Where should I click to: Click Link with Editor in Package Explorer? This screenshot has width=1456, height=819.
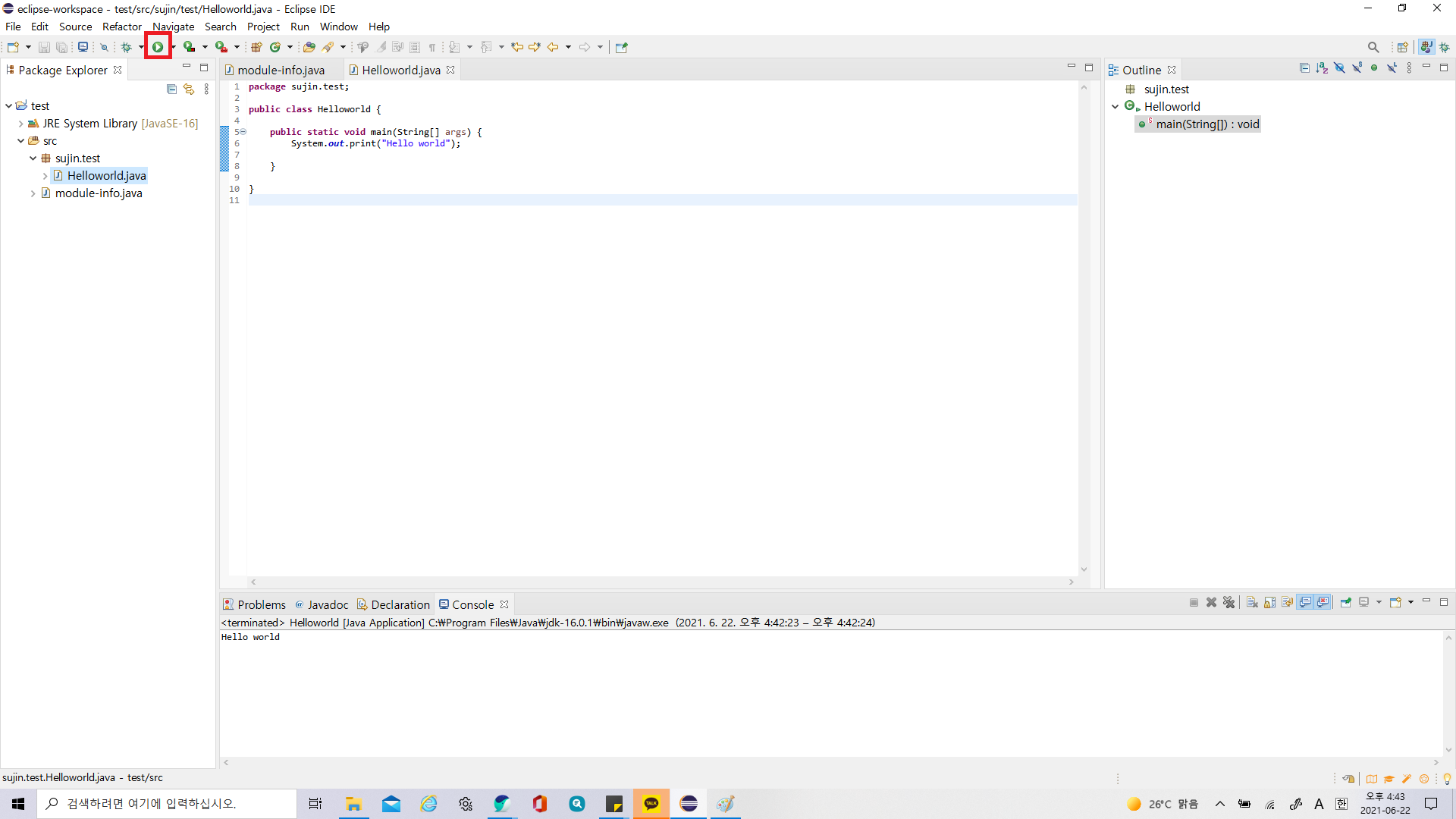pyautogui.click(x=189, y=89)
